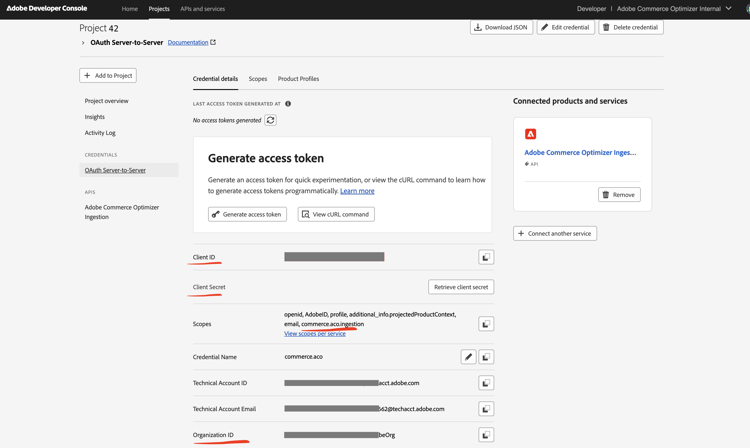The height and width of the screenshot is (448, 750).
Task: Copy the Organization ID value
Action: [486, 435]
